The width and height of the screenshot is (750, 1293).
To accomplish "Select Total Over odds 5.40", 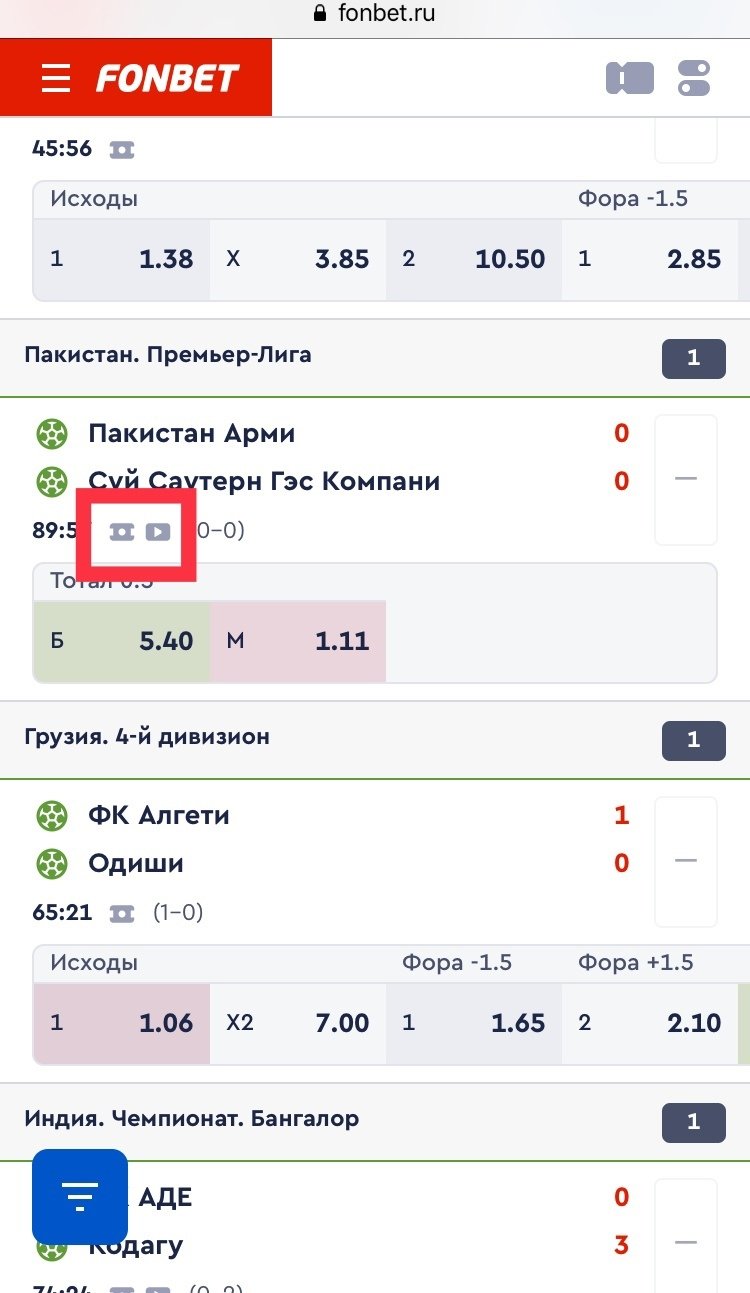I will tap(122, 641).
